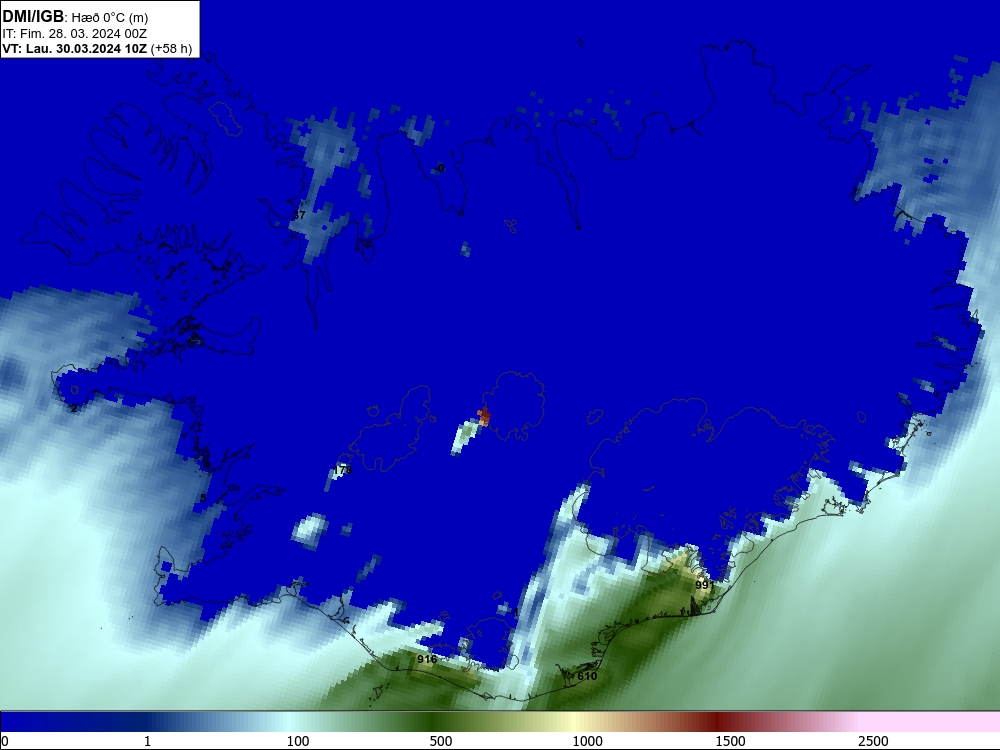Click the 1500 label on the color scale
The image size is (1000, 750).
point(730,741)
